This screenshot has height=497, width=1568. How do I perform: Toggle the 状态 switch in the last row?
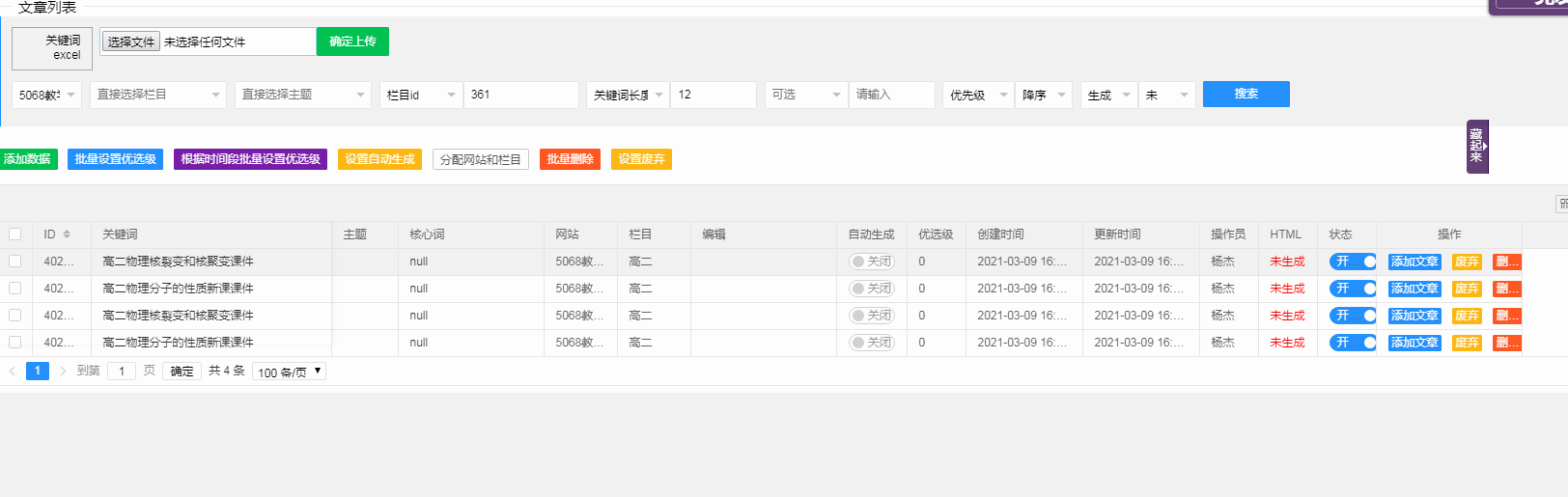click(x=1352, y=343)
